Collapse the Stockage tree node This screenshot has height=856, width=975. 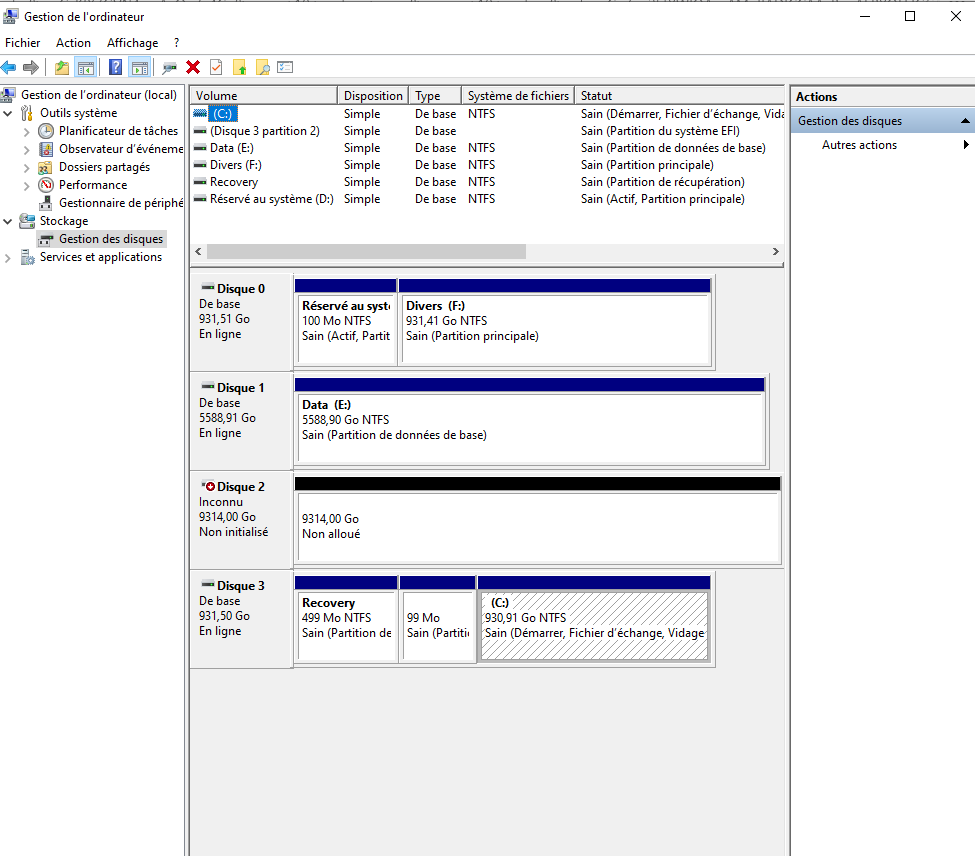[x=7, y=221]
